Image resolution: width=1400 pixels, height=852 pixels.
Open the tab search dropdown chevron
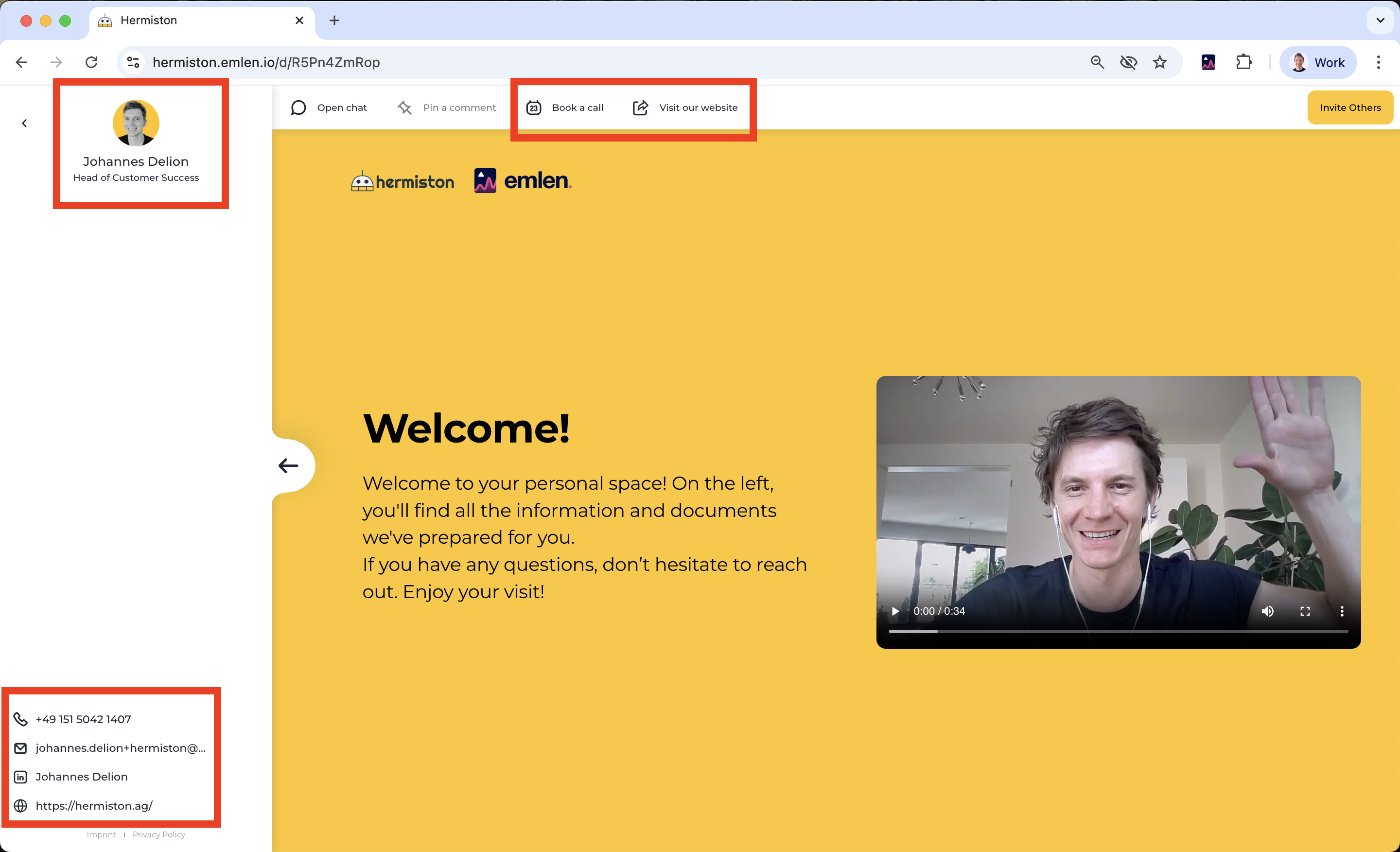(x=1380, y=20)
